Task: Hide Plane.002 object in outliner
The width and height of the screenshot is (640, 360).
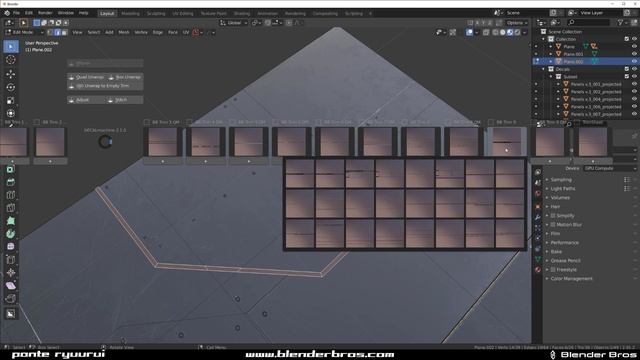Action: (x=634, y=62)
